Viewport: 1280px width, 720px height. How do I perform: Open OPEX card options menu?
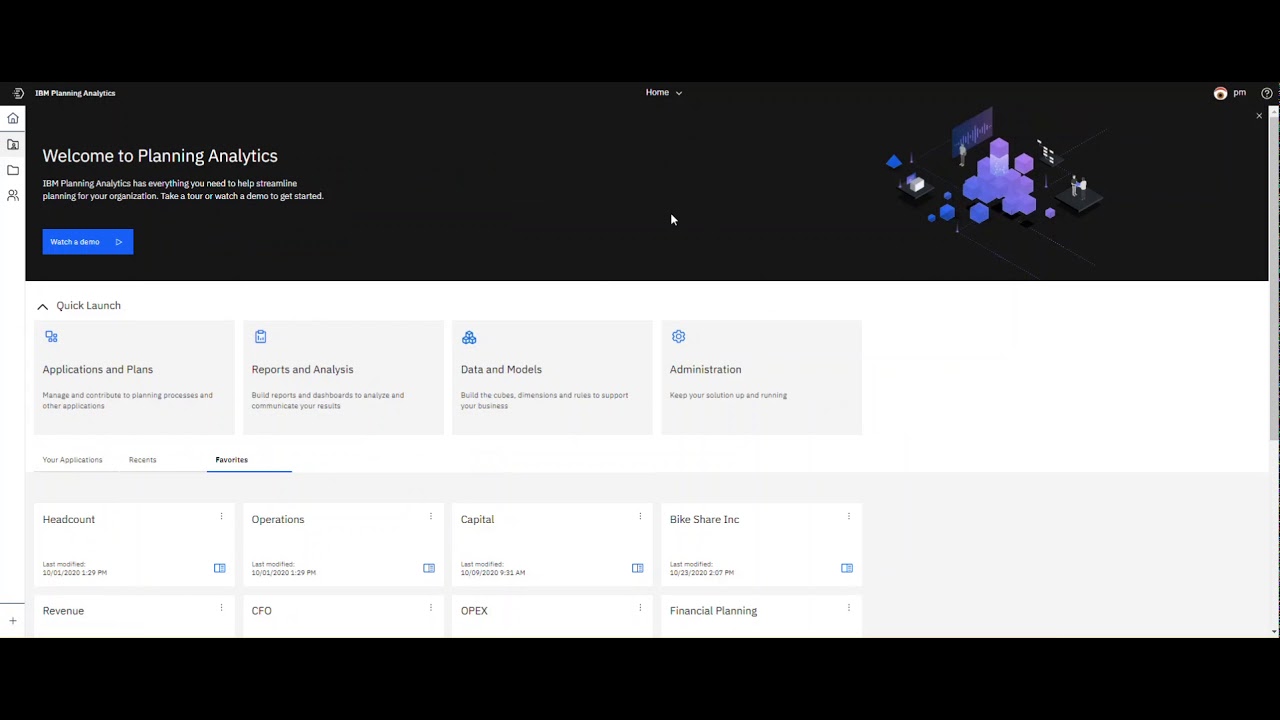click(640, 608)
